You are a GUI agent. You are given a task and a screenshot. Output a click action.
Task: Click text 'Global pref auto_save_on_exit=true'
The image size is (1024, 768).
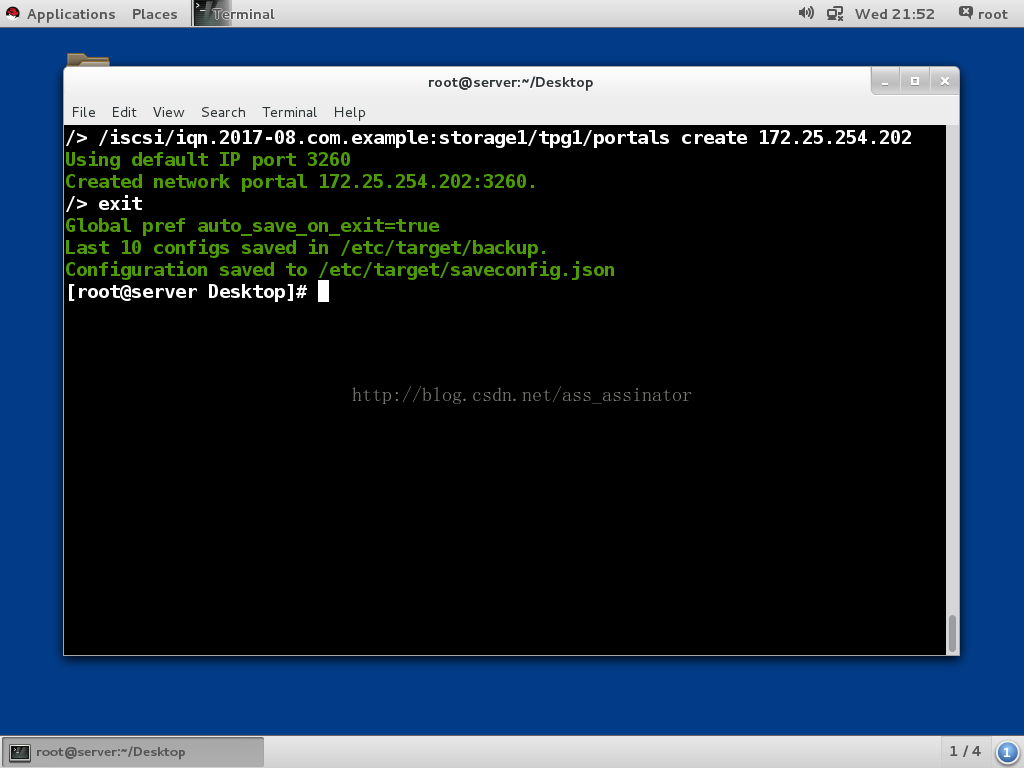(252, 226)
